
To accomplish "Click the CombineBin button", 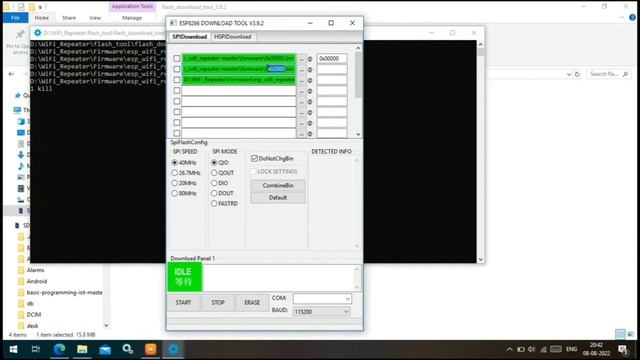I will [x=278, y=186].
